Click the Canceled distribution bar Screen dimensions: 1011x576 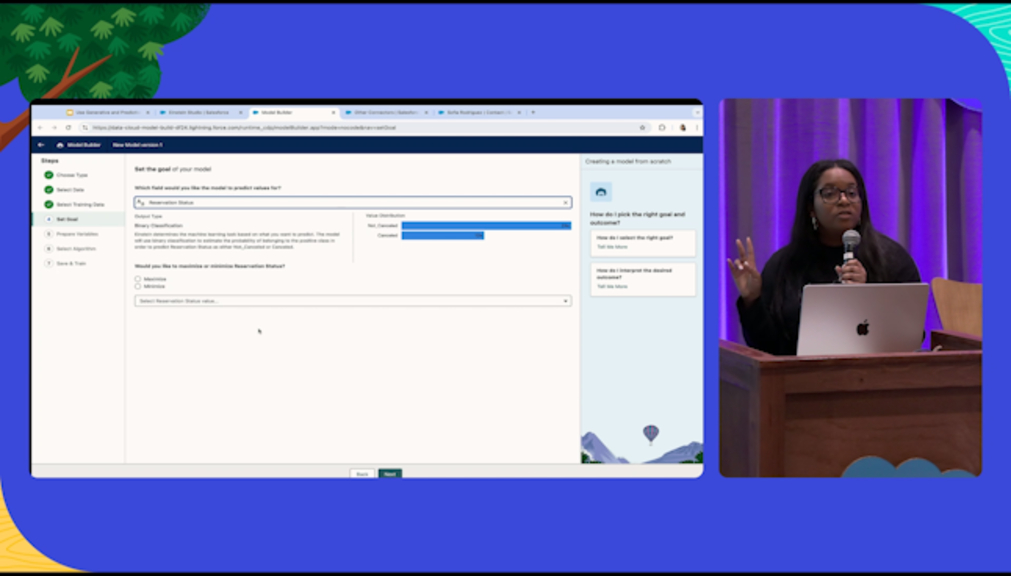[x=442, y=235]
